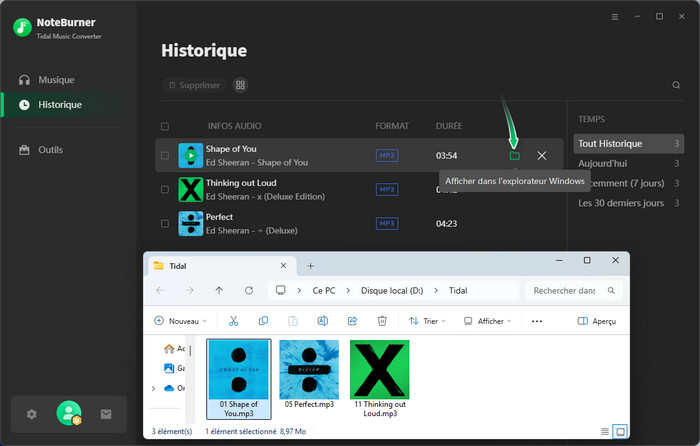The width and height of the screenshot is (700, 446).
Task: Toggle the select-all checkbox in the header
Action: coord(165,127)
